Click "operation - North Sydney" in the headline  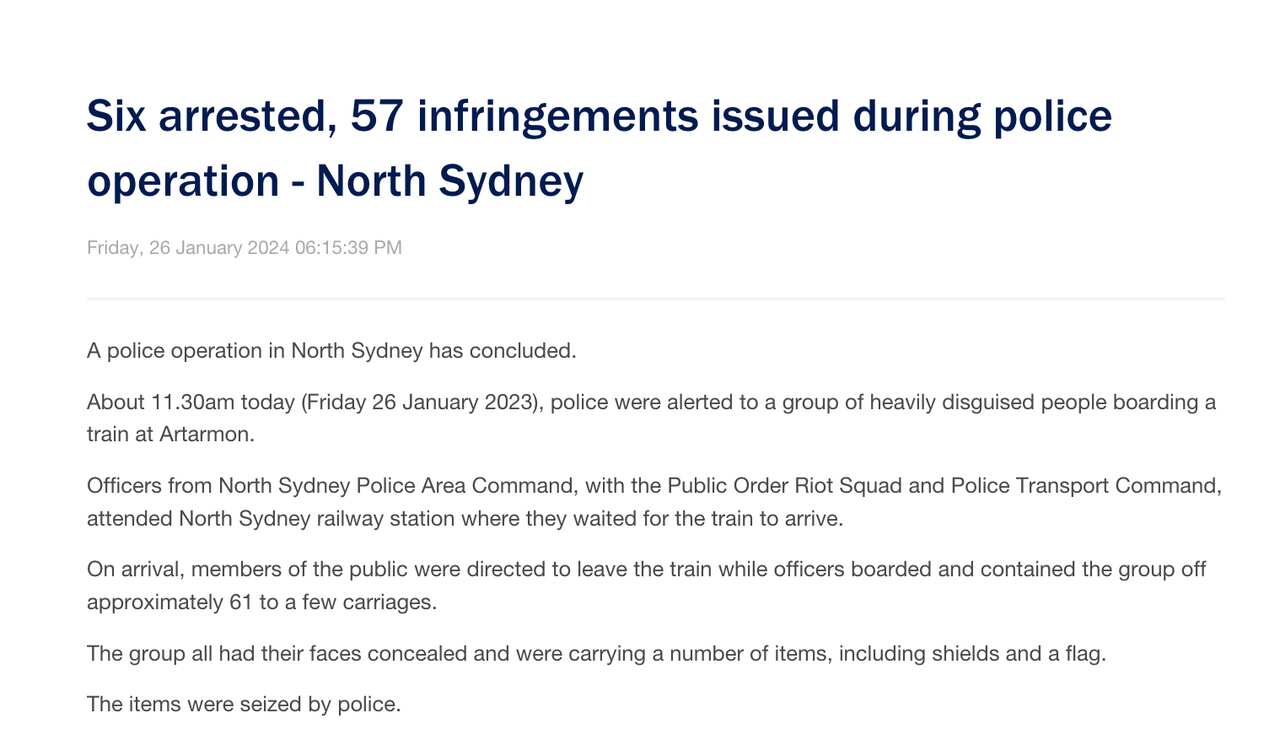coord(335,182)
